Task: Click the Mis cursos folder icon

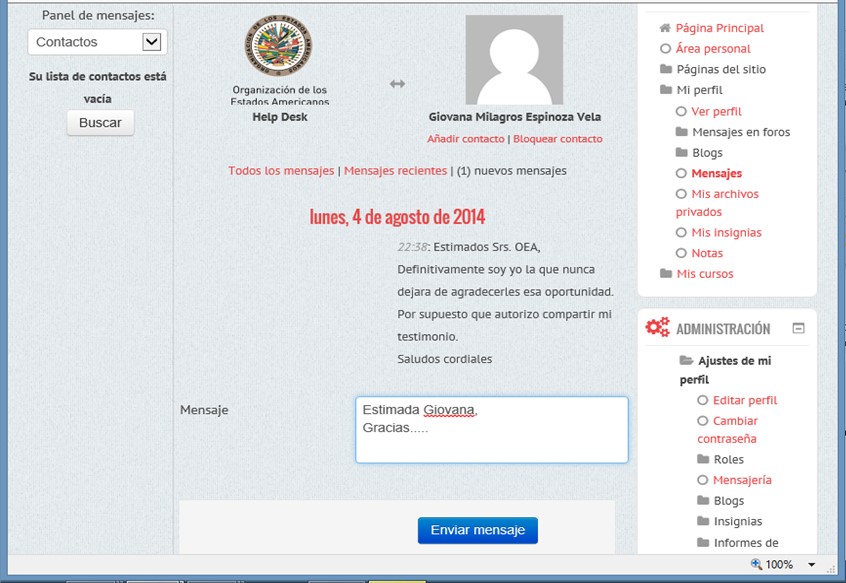Action: [x=666, y=274]
